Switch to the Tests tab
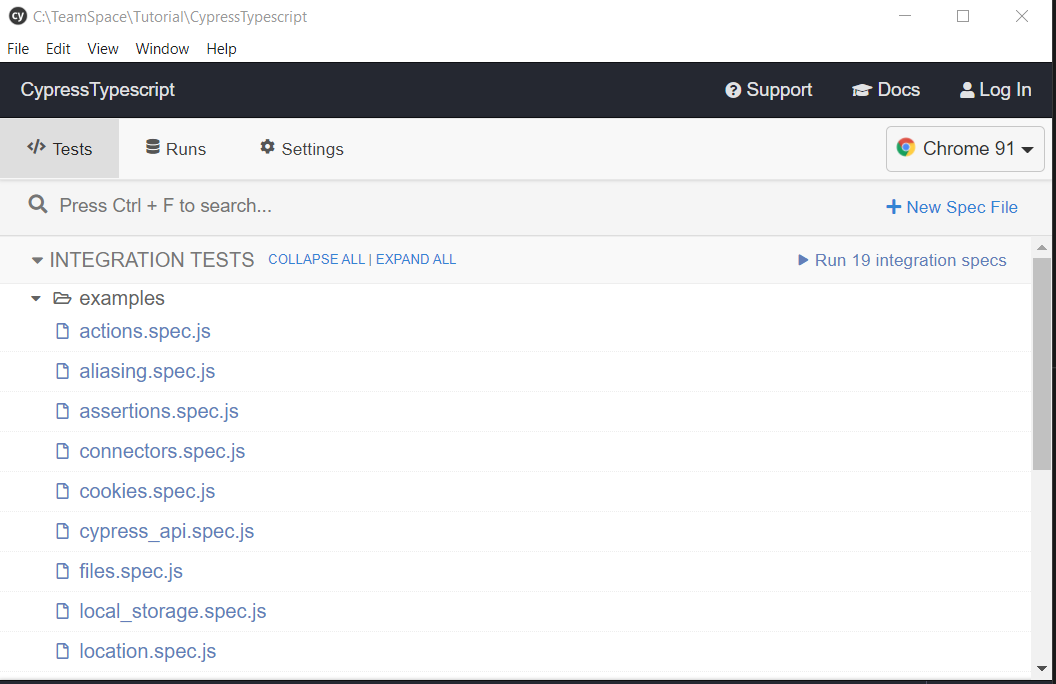Viewport: 1056px width, 684px height. point(59,149)
